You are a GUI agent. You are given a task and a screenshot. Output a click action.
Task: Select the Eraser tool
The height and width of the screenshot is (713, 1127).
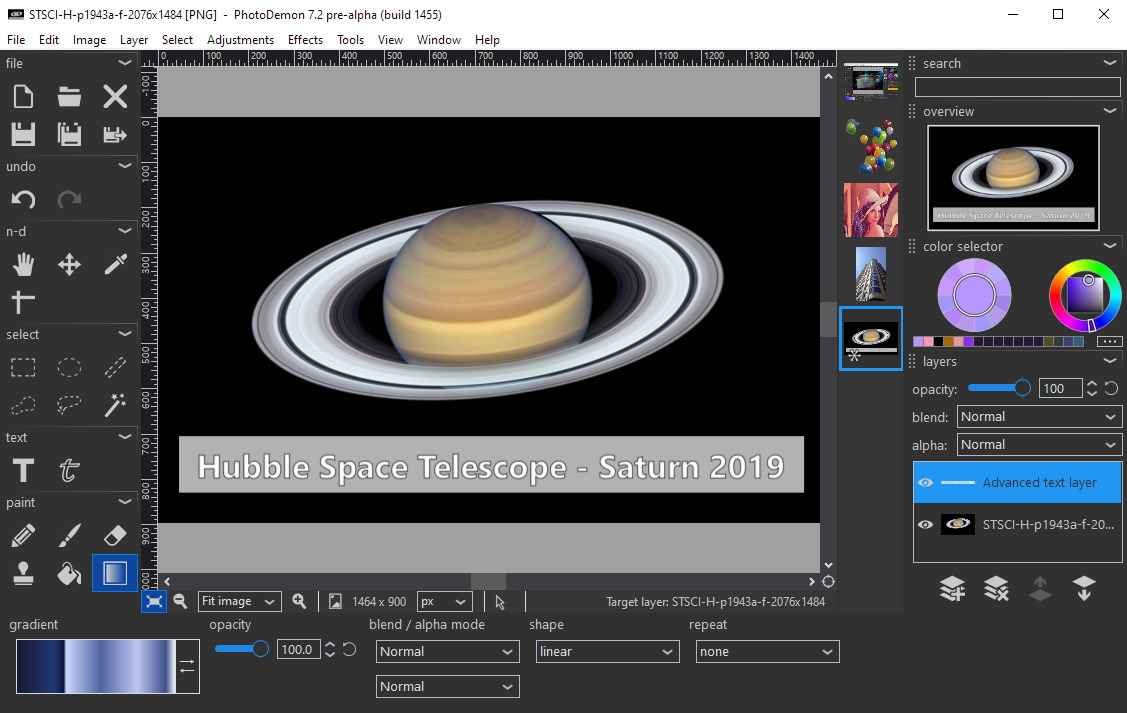click(x=113, y=535)
